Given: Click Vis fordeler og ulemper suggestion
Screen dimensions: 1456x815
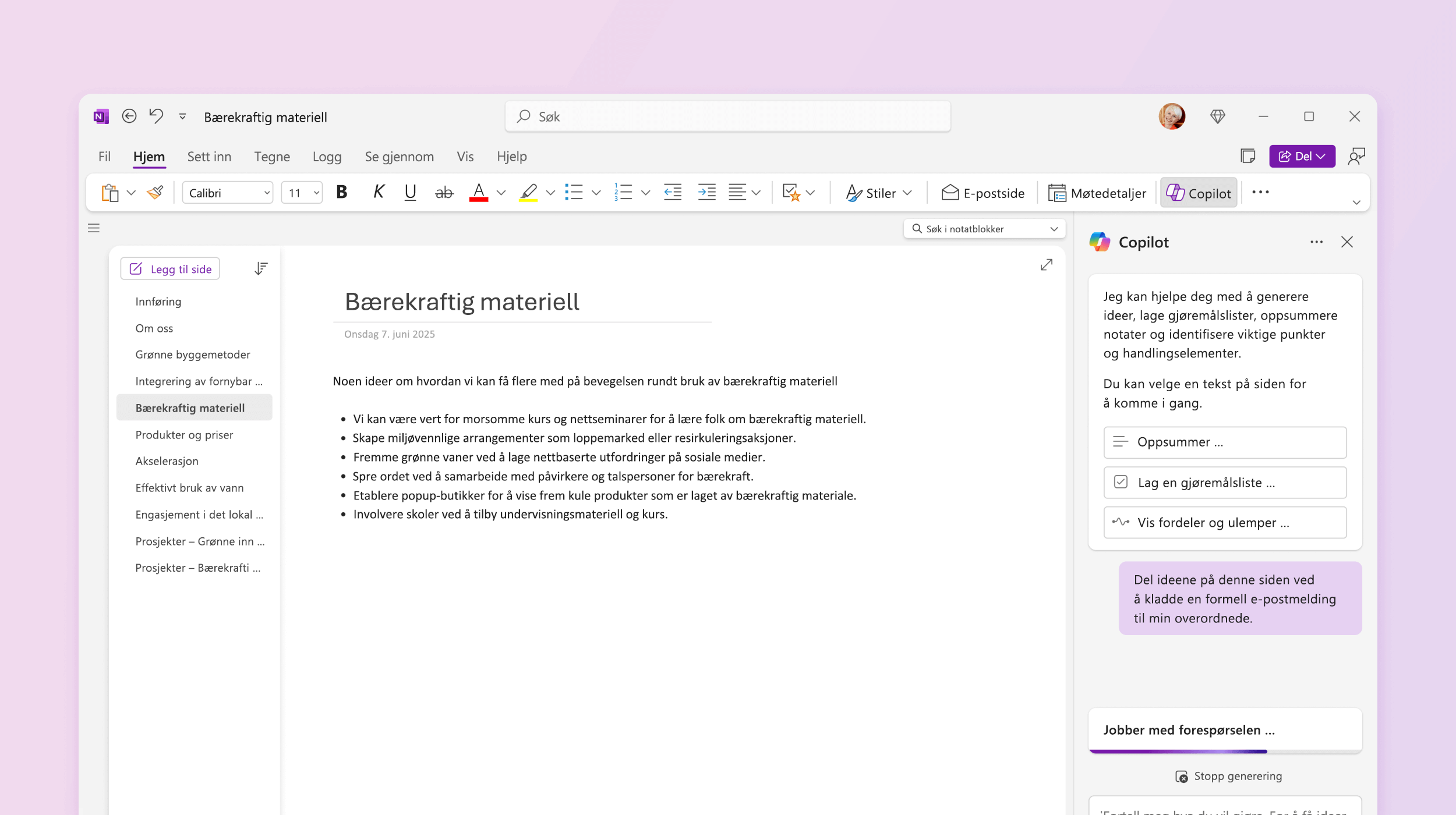Looking at the screenshot, I should click(1225, 523).
